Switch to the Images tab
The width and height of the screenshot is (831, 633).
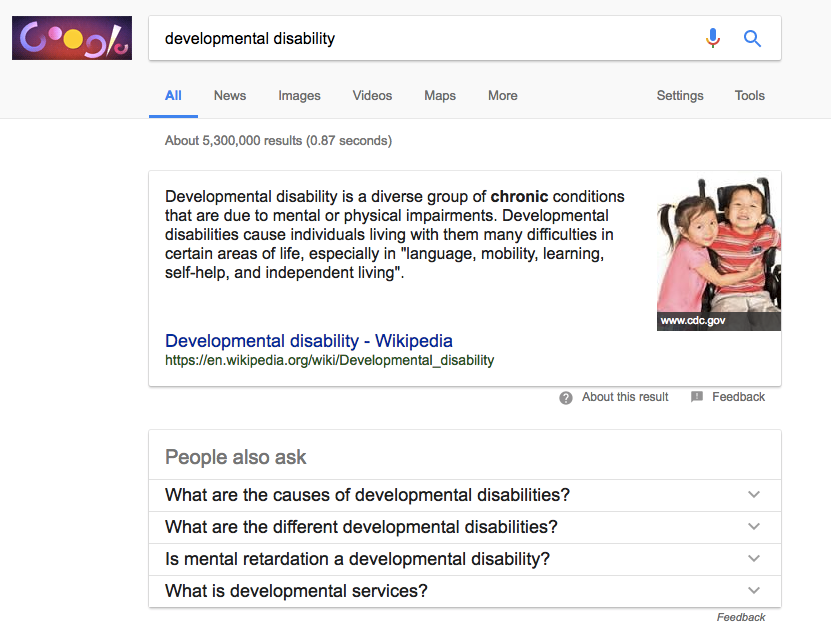pyautogui.click(x=299, y=96)
